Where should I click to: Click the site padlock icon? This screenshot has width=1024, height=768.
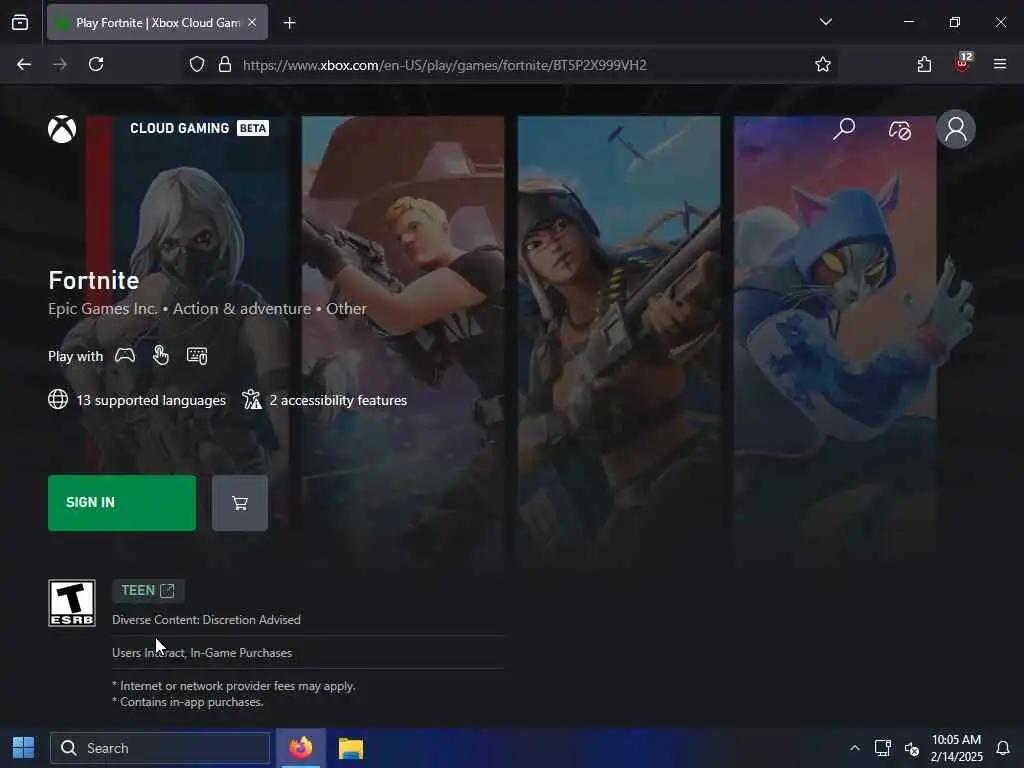coord(225,65)
